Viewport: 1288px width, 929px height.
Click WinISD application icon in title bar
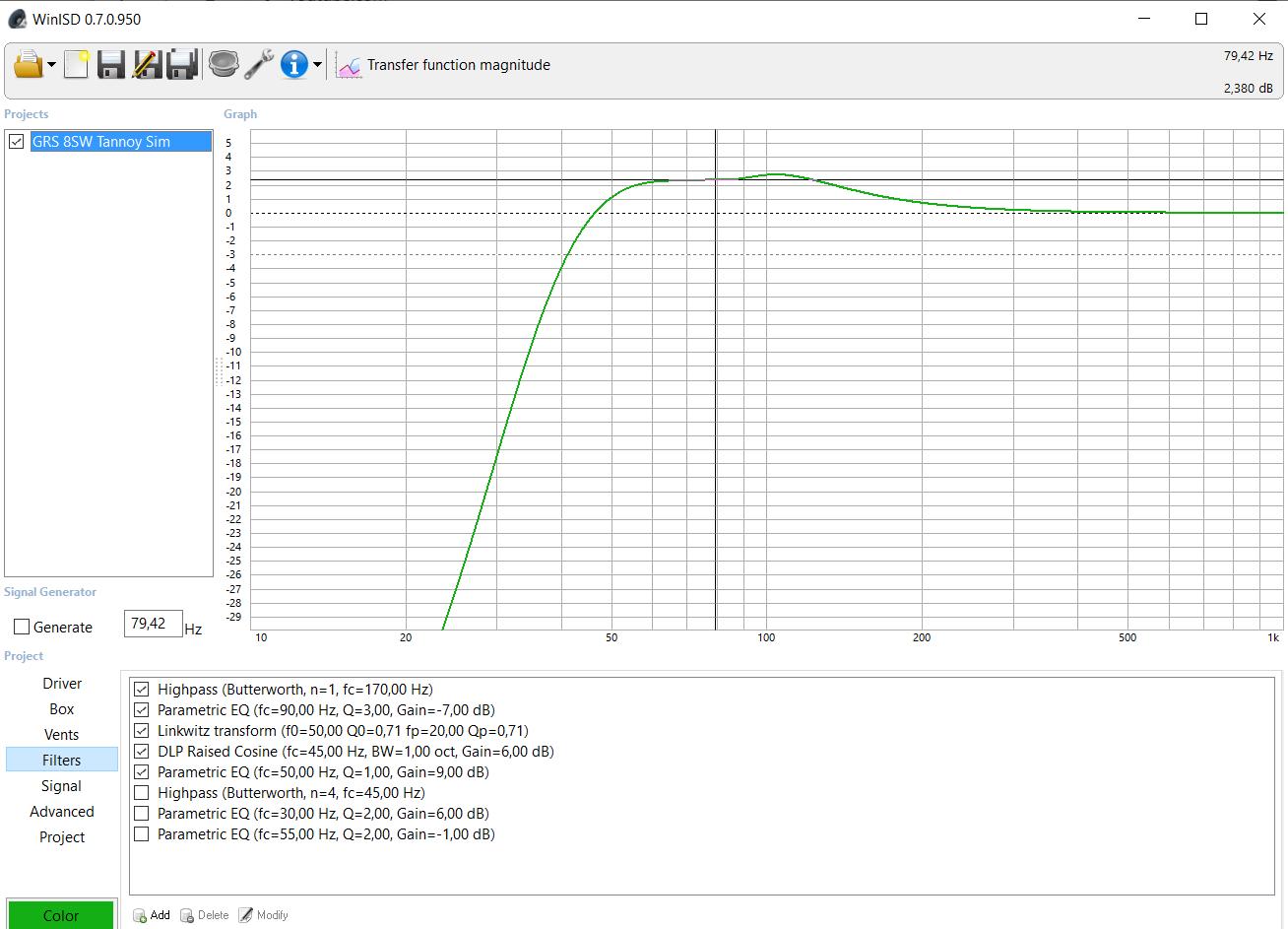pos(17,19)
